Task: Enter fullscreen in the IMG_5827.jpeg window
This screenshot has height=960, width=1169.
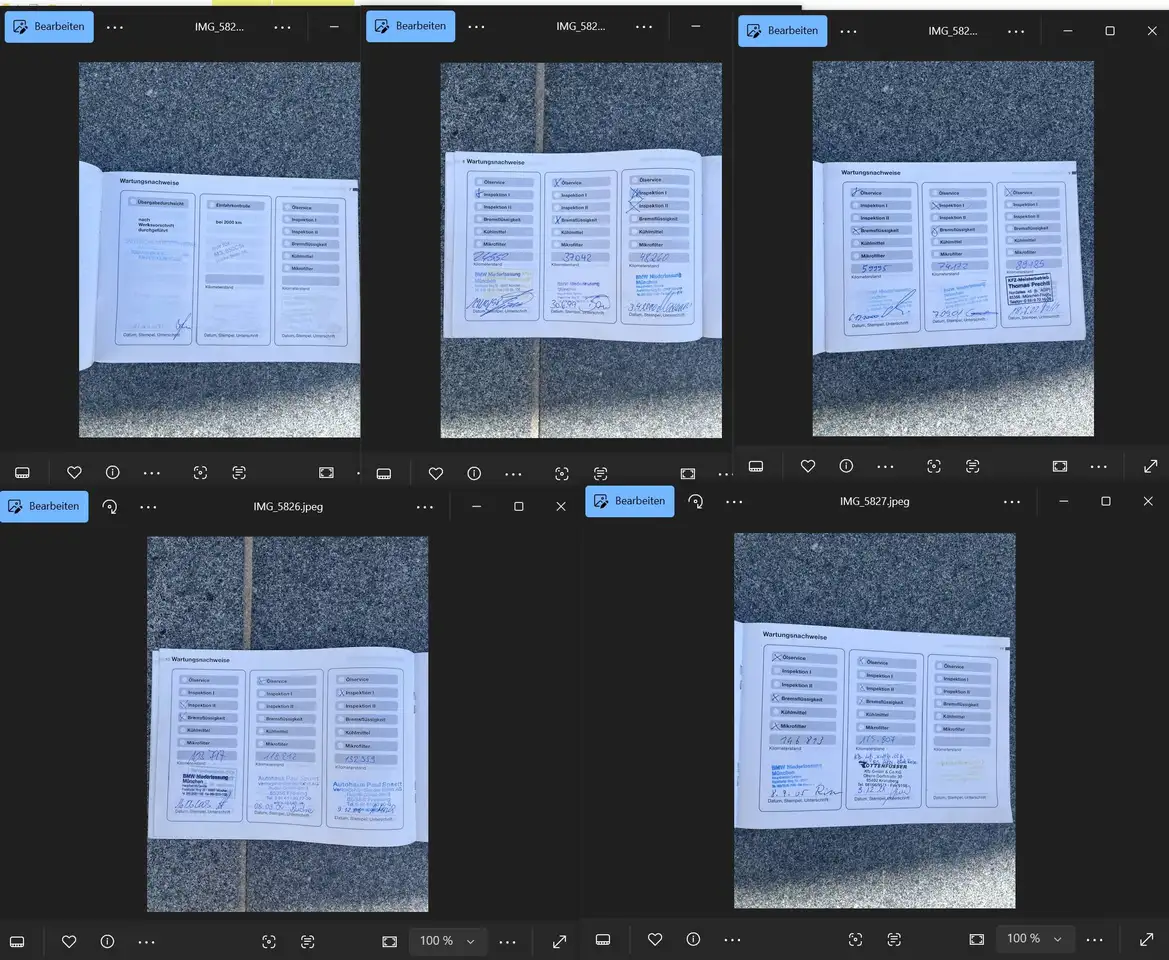Action: pos(1147,939)
